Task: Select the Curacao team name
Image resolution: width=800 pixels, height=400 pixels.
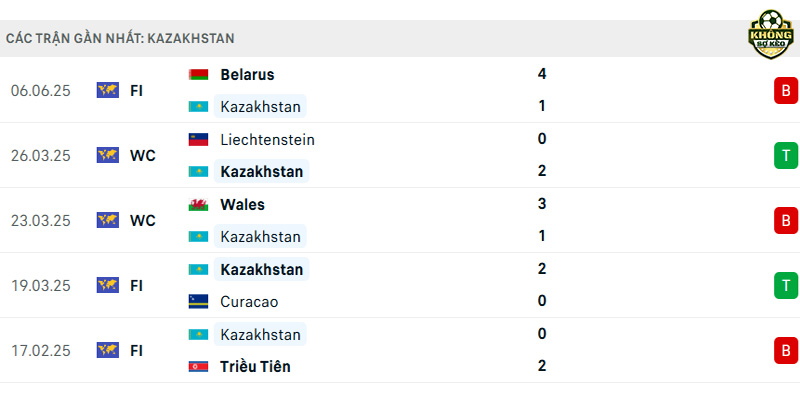Action: 249,302
